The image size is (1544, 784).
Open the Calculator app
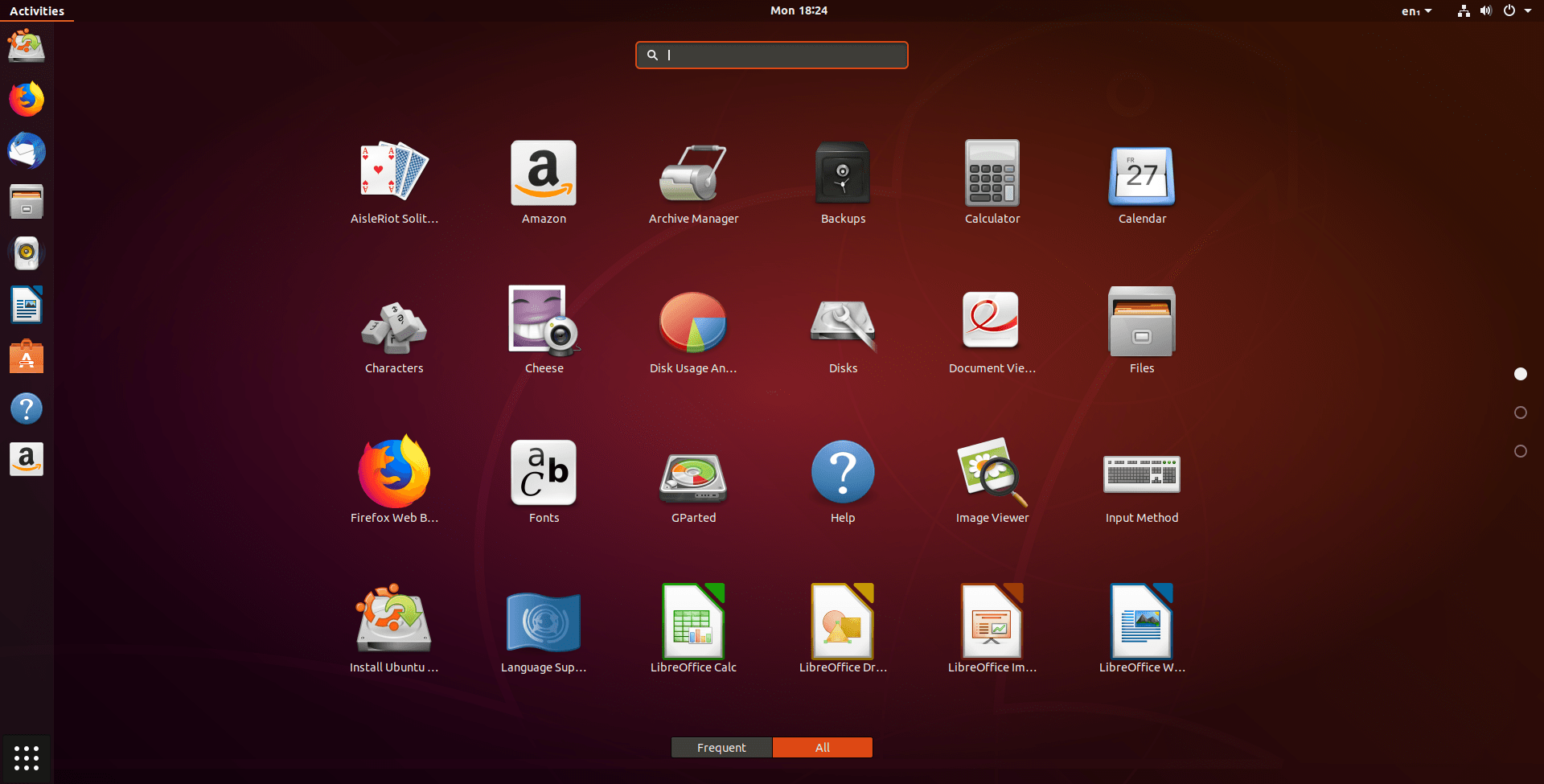point(992,182)
